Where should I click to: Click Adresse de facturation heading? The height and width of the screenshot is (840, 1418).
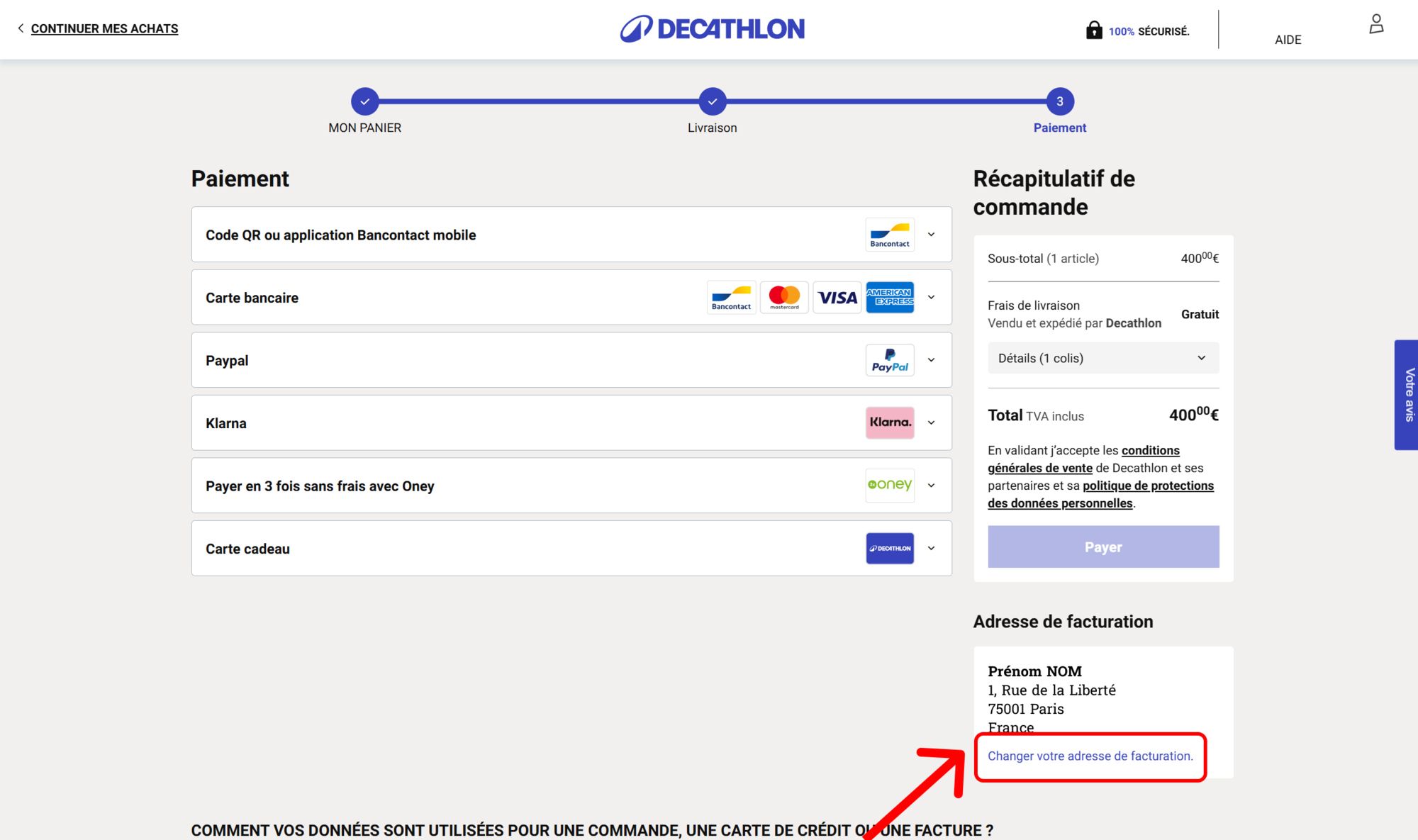(x=1063, y=622)
